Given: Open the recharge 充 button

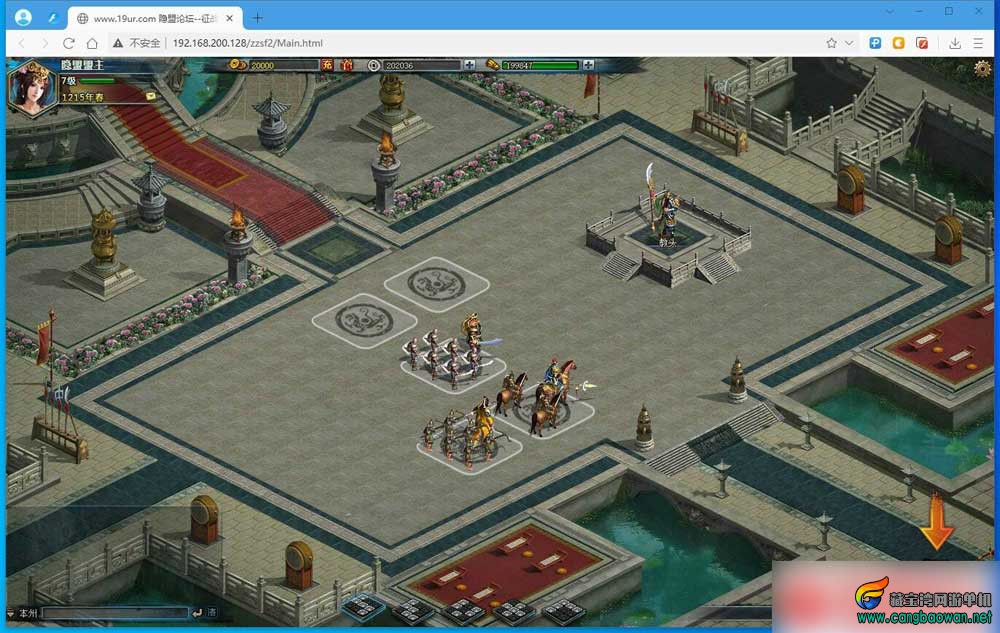Looking at the screenshot, I should click(x=327, y=65).
